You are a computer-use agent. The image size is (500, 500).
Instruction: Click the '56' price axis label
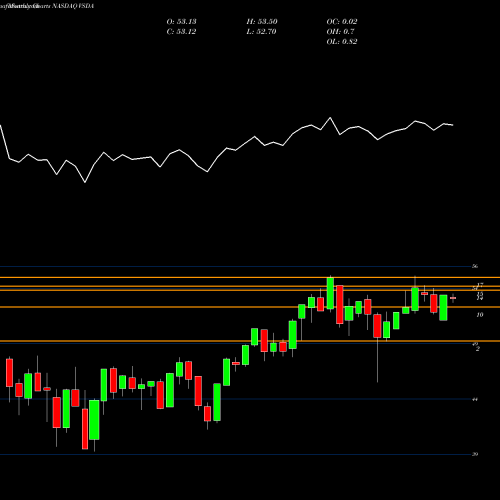tap(475, 266)
